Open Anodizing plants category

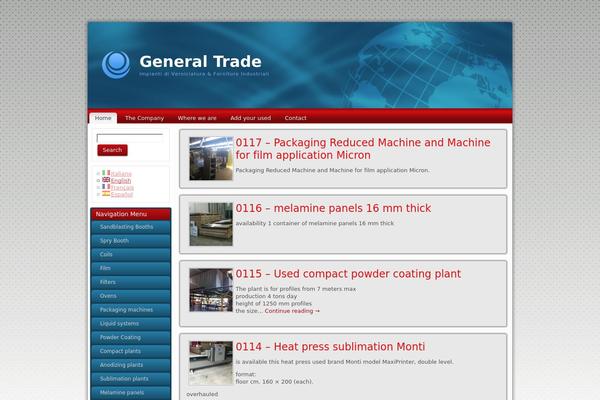[x=131, y=365]
